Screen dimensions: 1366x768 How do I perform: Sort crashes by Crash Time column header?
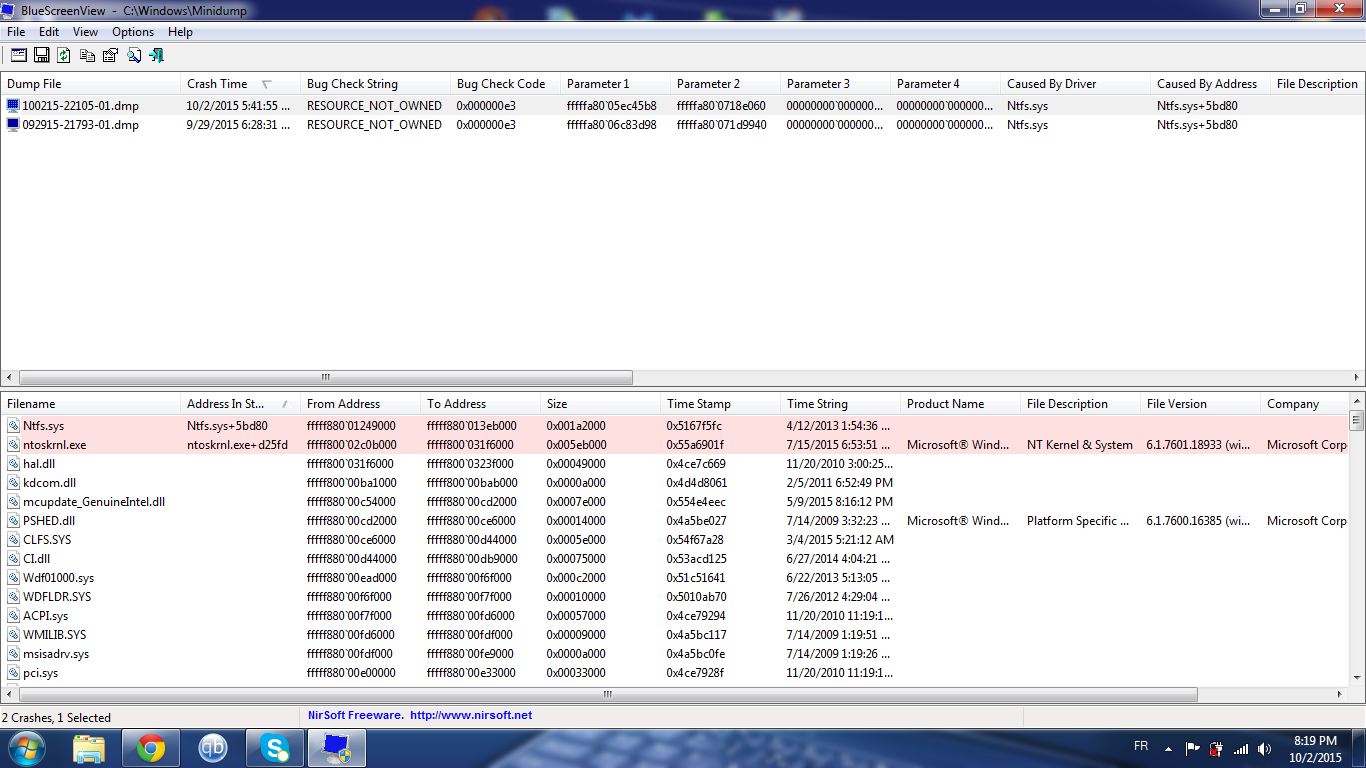click(240, 84)
